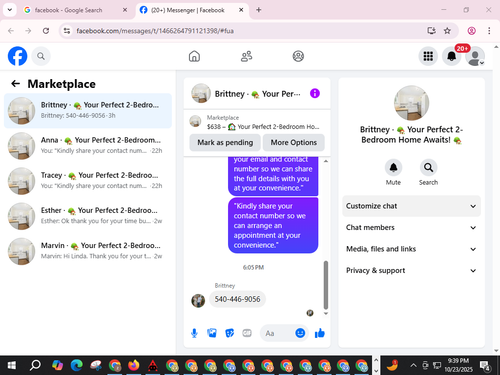Click Brittney's sender avatar beside the phone number
The width and height of the screenshot is (500, 375).
198,301
